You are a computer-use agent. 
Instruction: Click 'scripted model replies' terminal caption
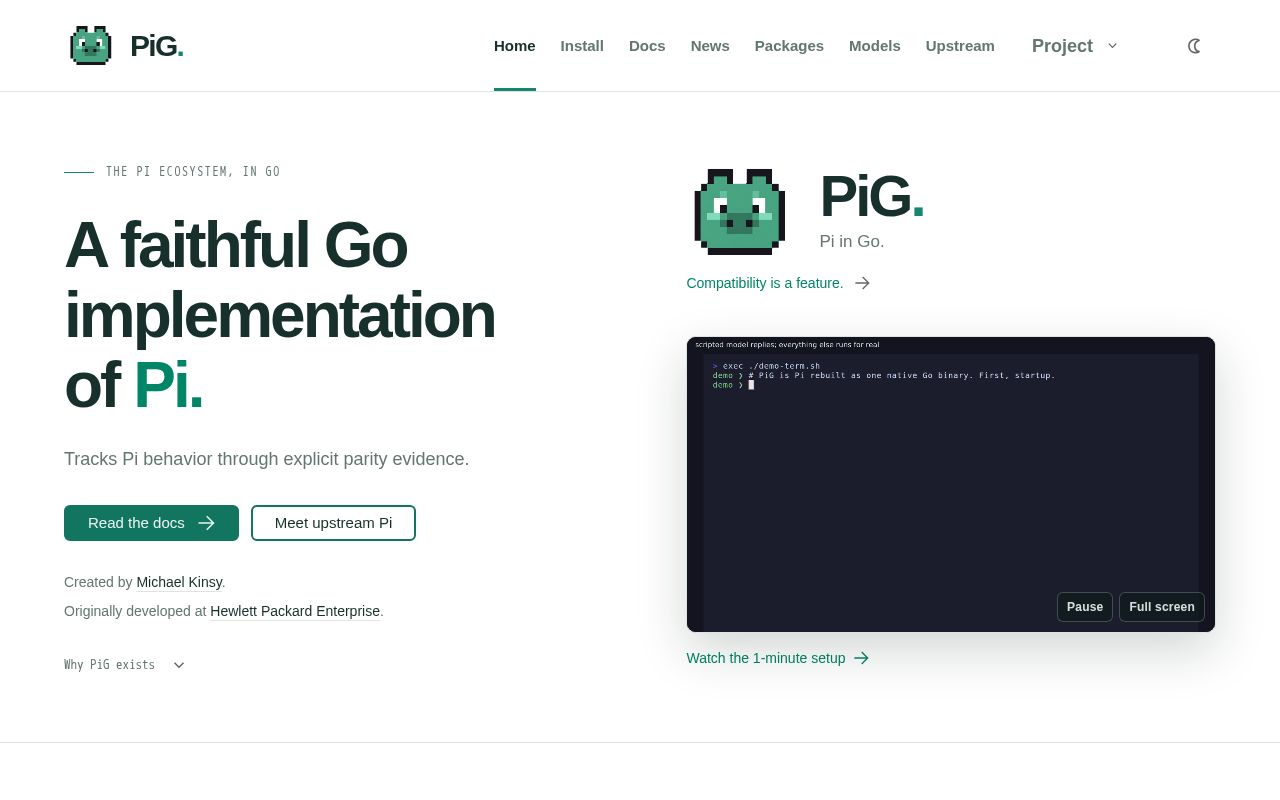click(788, 344)
